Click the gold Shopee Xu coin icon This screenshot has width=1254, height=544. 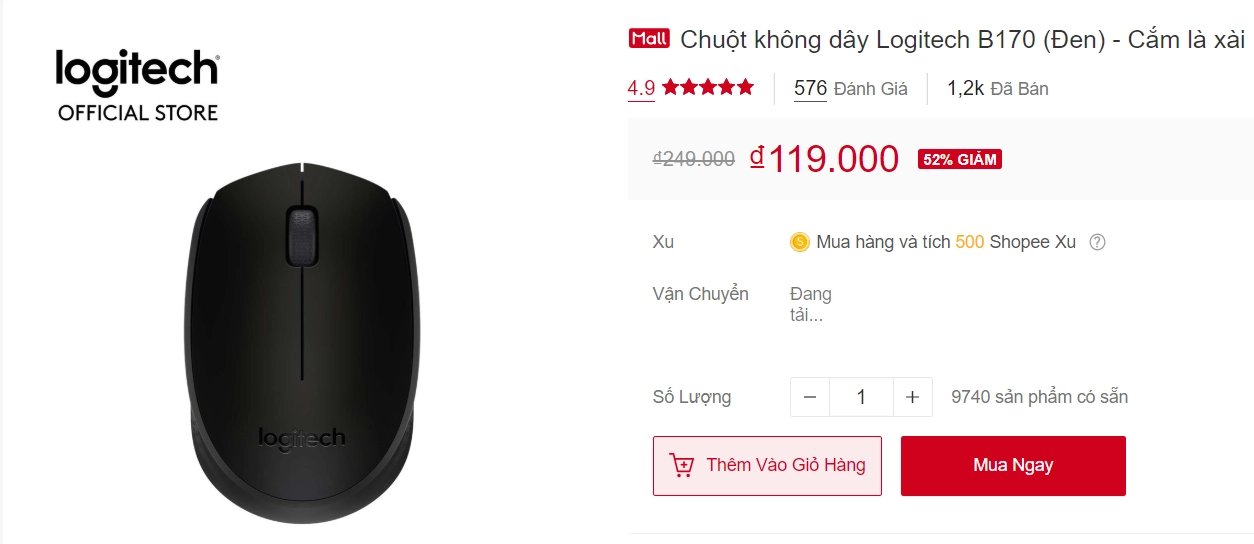coord(799,242)
